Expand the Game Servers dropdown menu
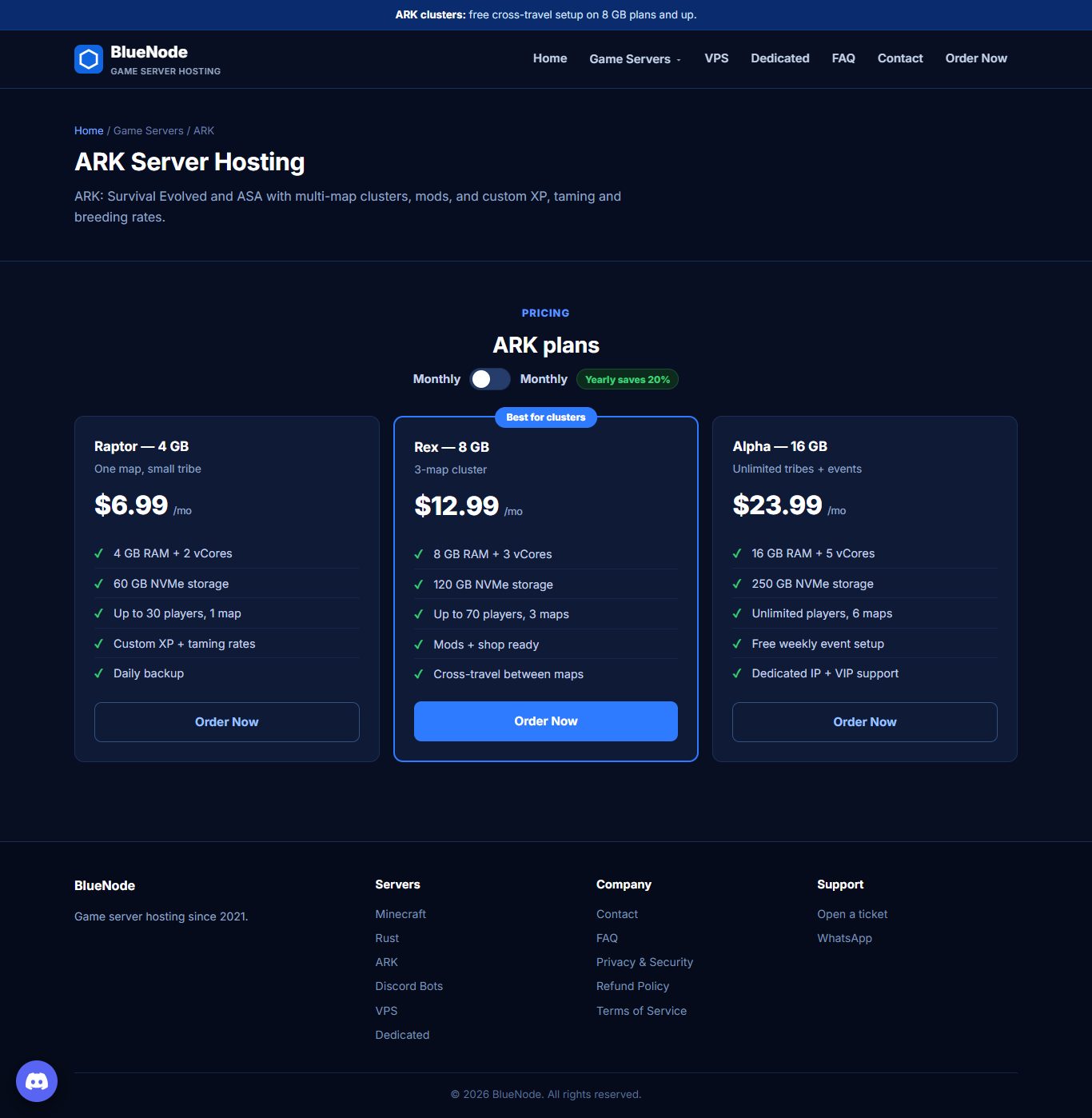This screenshot has width=1092, height=1118. pos(636,59)
